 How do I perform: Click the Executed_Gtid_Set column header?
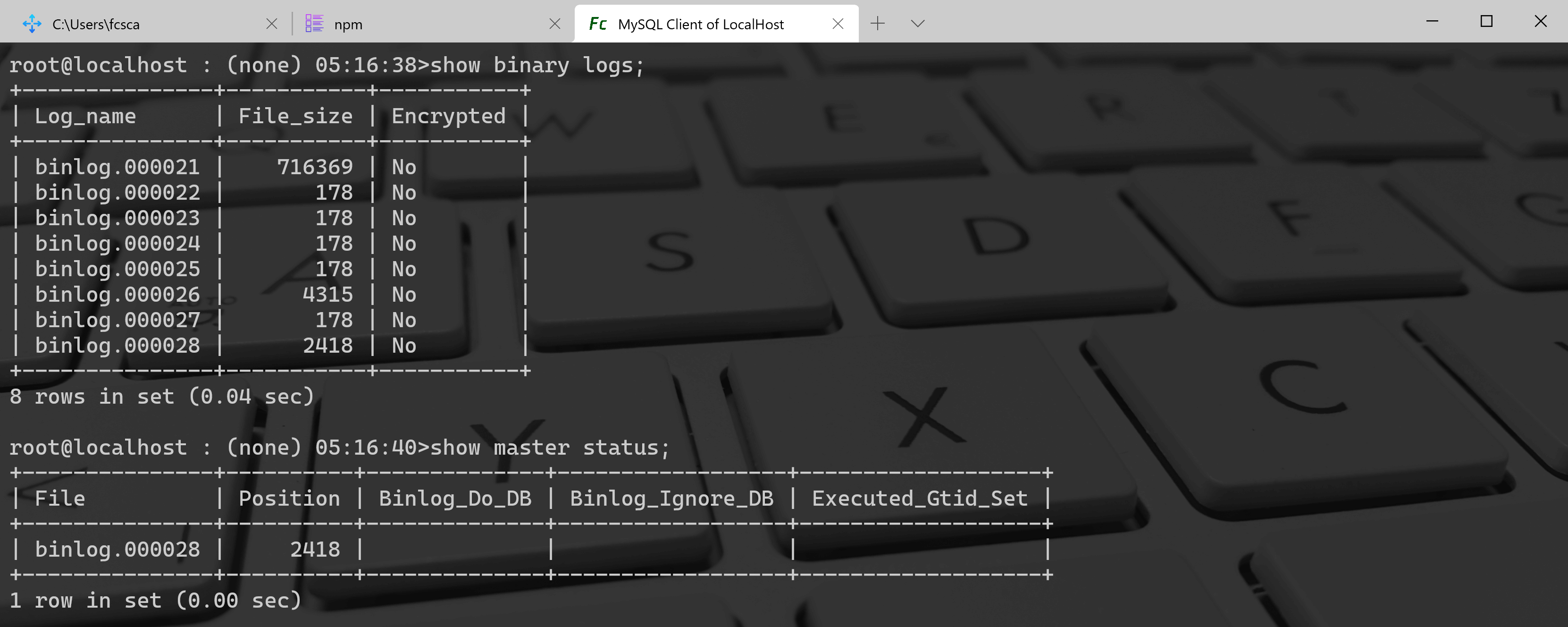[x=919, y=499]
